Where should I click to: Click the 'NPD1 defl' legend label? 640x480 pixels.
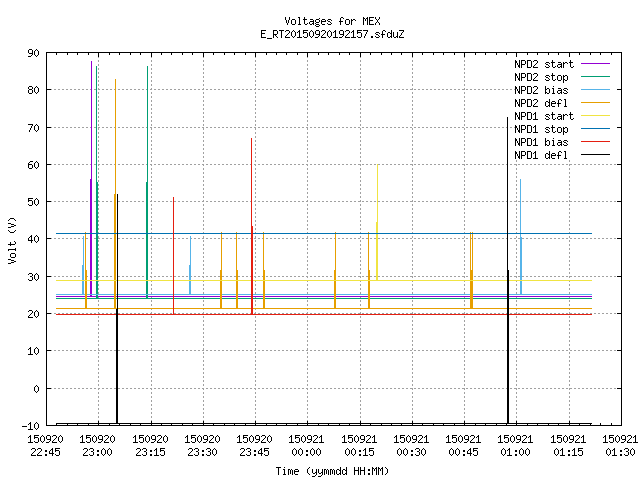pos(541,155)
